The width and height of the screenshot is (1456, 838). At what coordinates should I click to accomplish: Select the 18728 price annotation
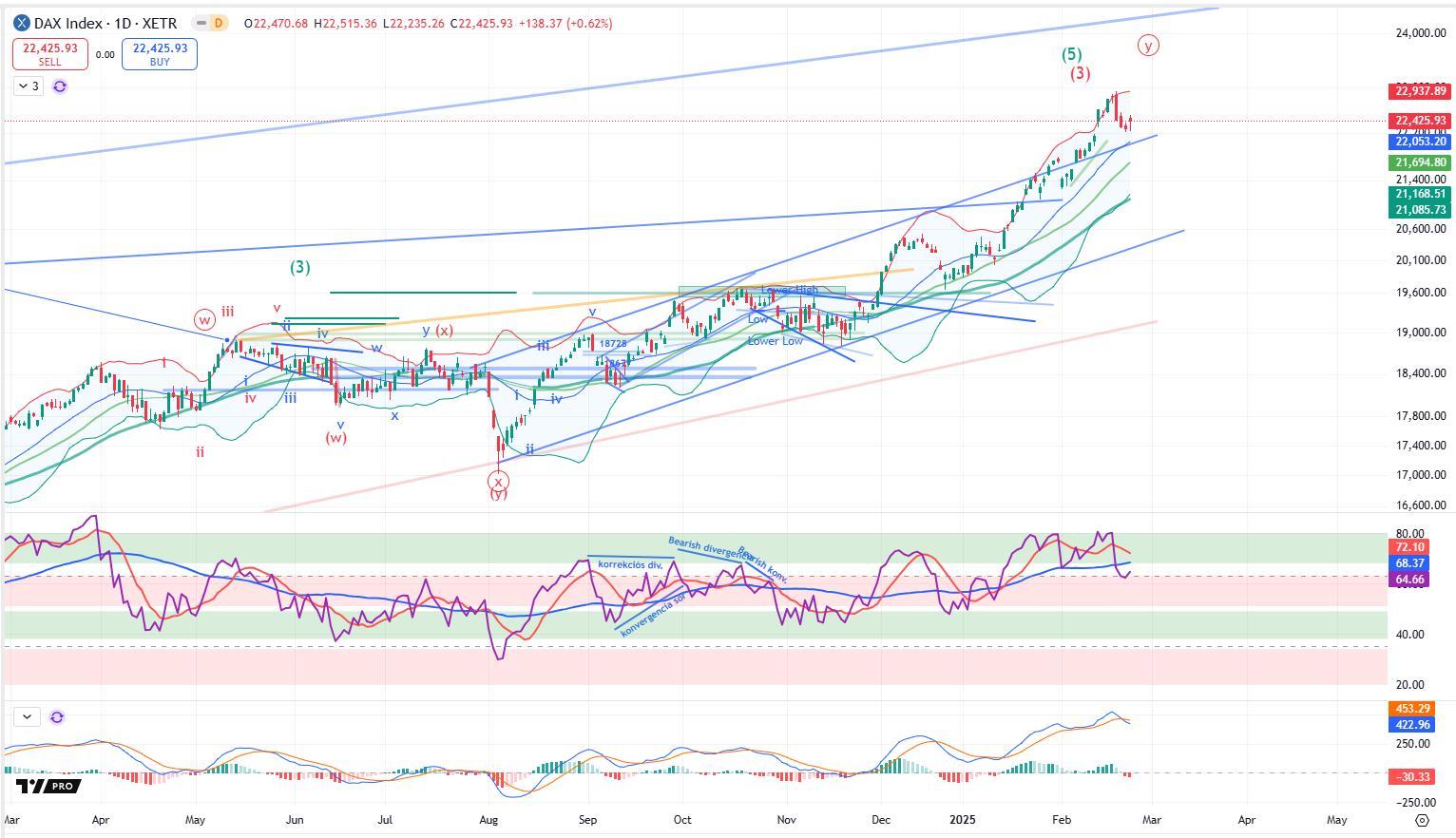point(613,344)
